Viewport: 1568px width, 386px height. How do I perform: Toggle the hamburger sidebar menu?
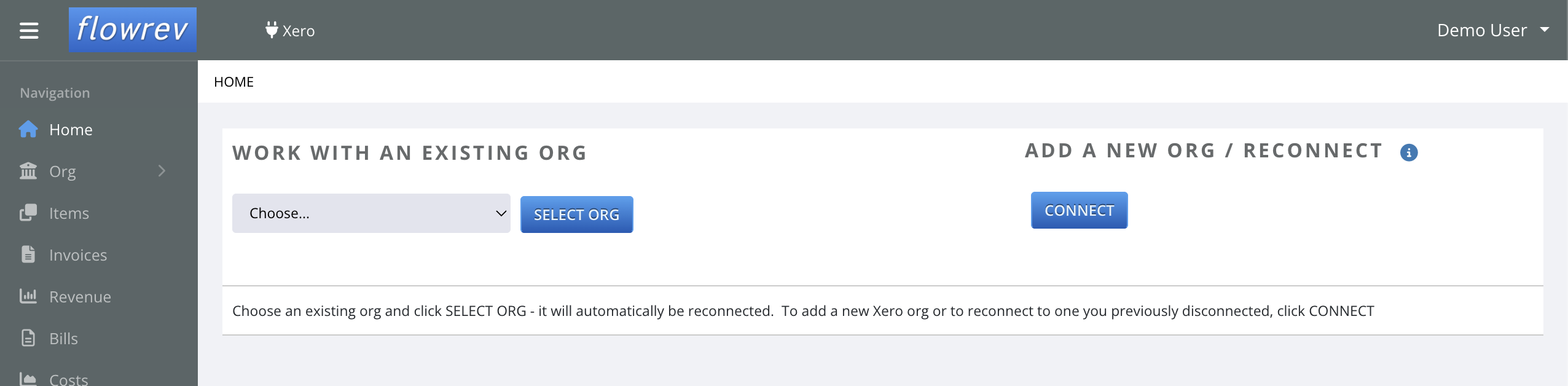(x=29, y=30)
